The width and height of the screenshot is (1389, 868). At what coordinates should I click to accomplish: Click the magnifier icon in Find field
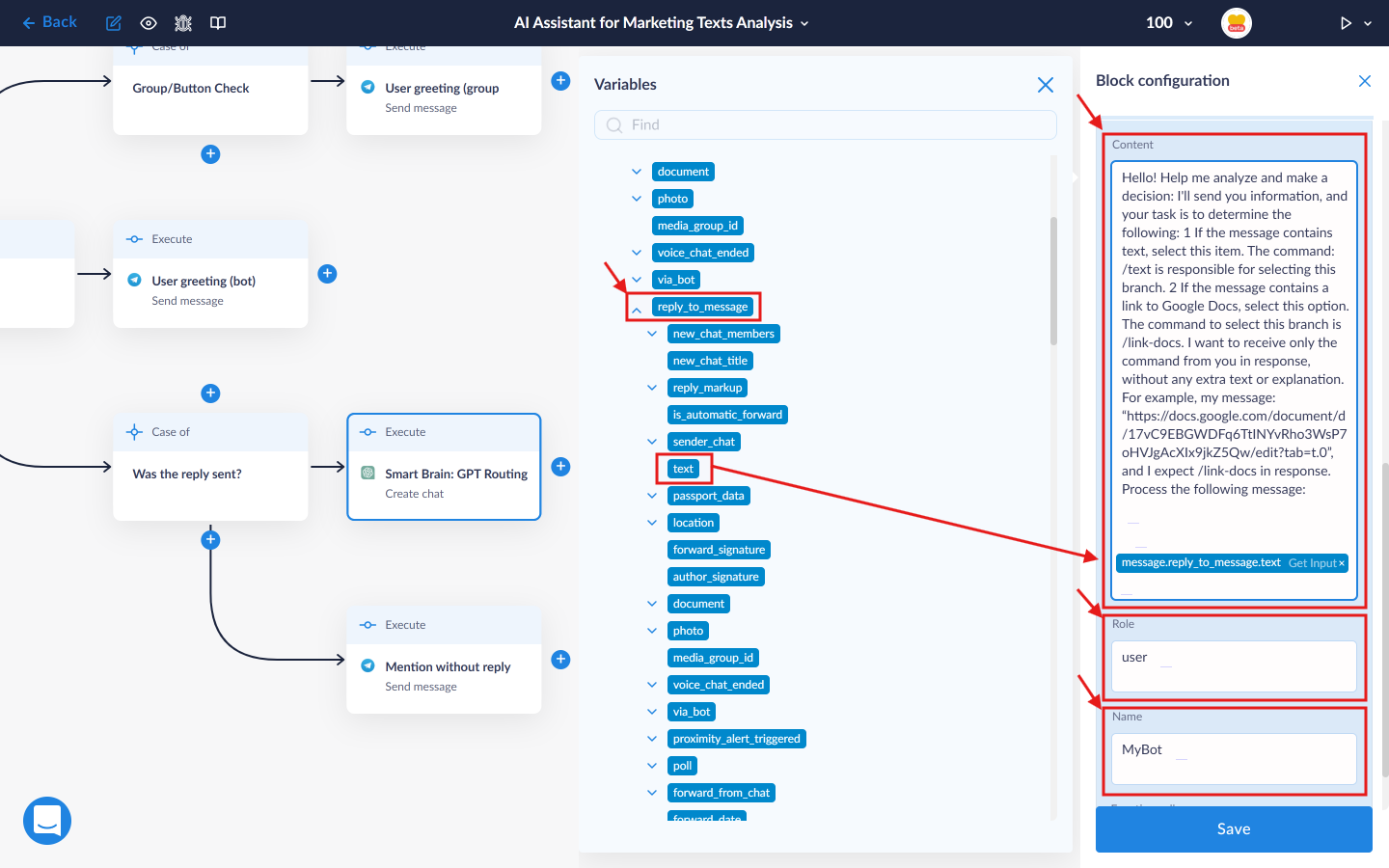point(613,125)
